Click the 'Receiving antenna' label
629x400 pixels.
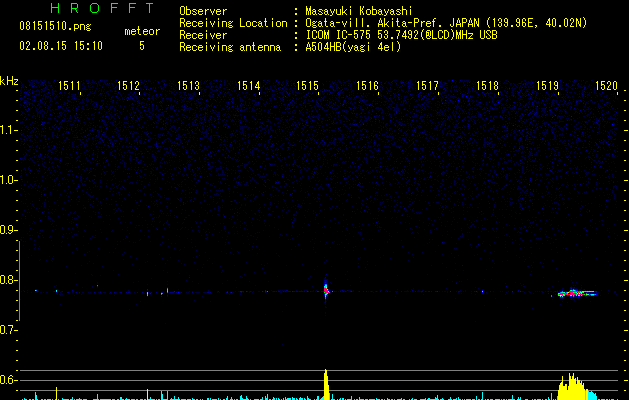click(230, 47)
